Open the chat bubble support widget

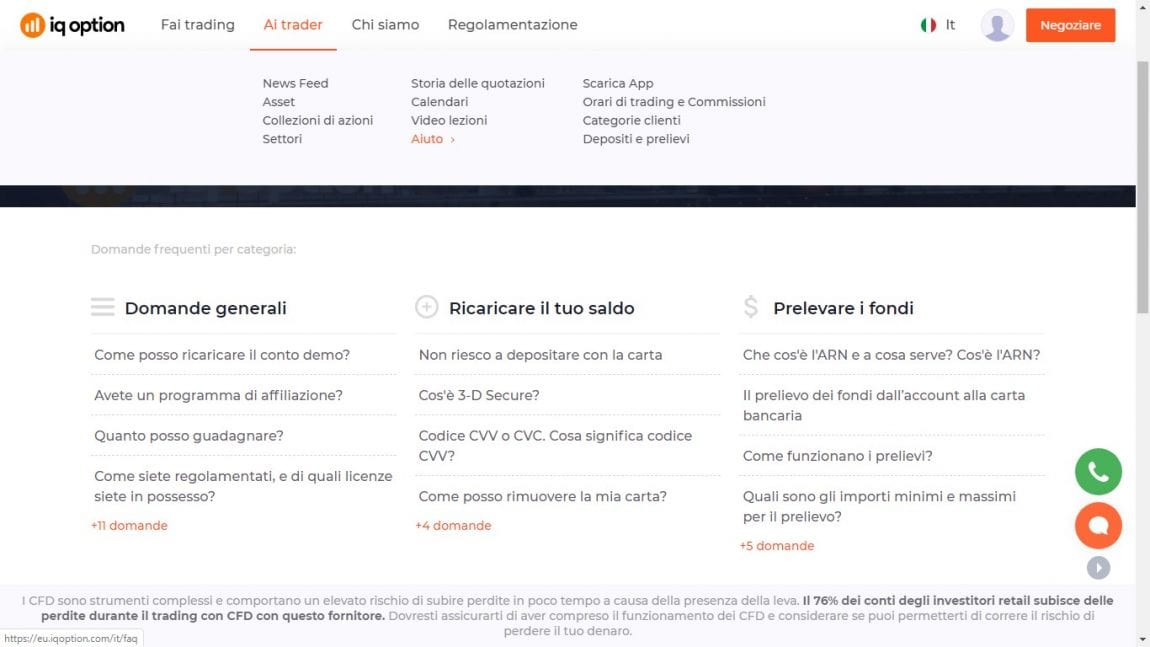click(x=1098, y=524)
